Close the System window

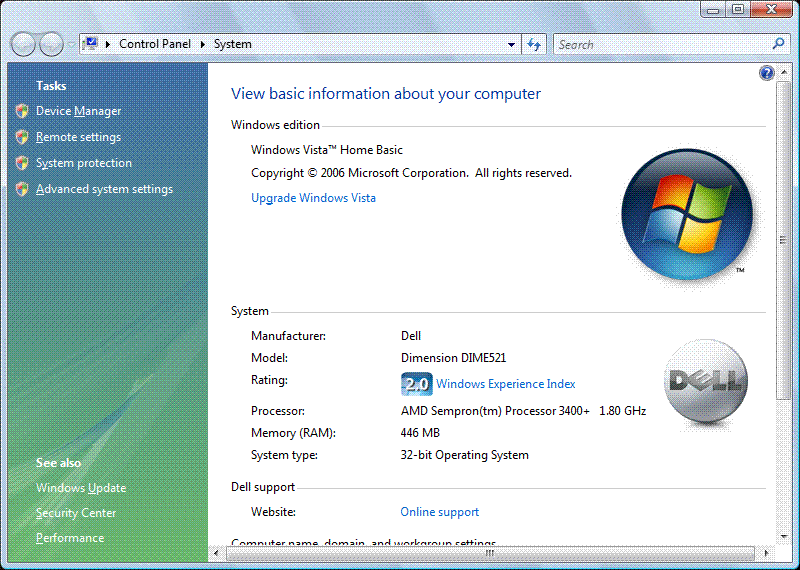click(x=772, y=9)
